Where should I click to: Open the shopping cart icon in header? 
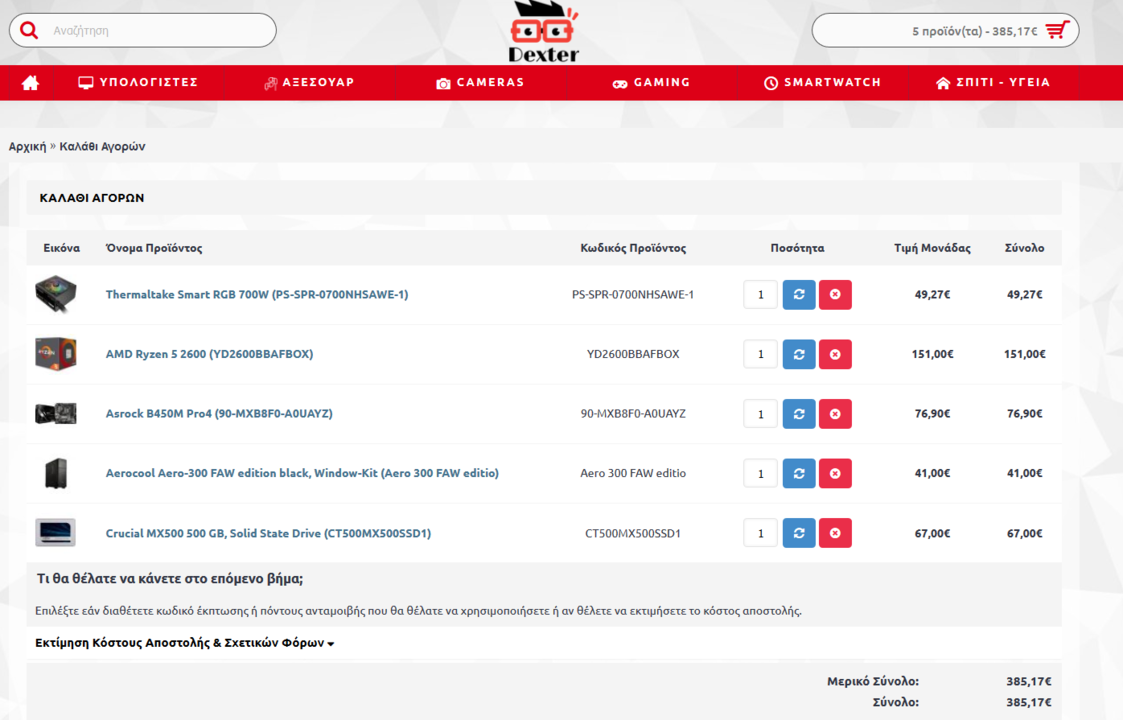tap(1057, 30)
